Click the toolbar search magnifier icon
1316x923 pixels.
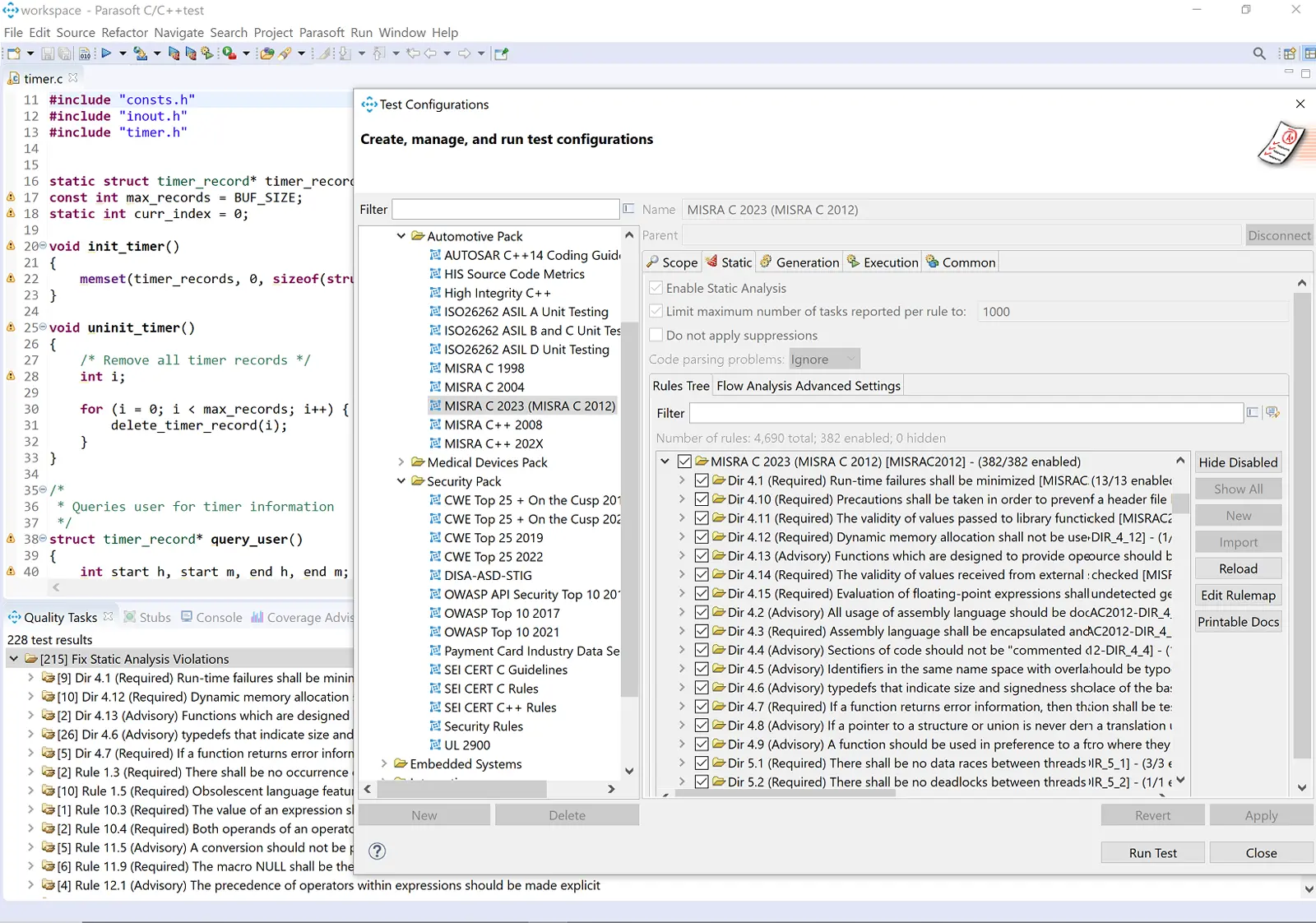(1258, 53)
